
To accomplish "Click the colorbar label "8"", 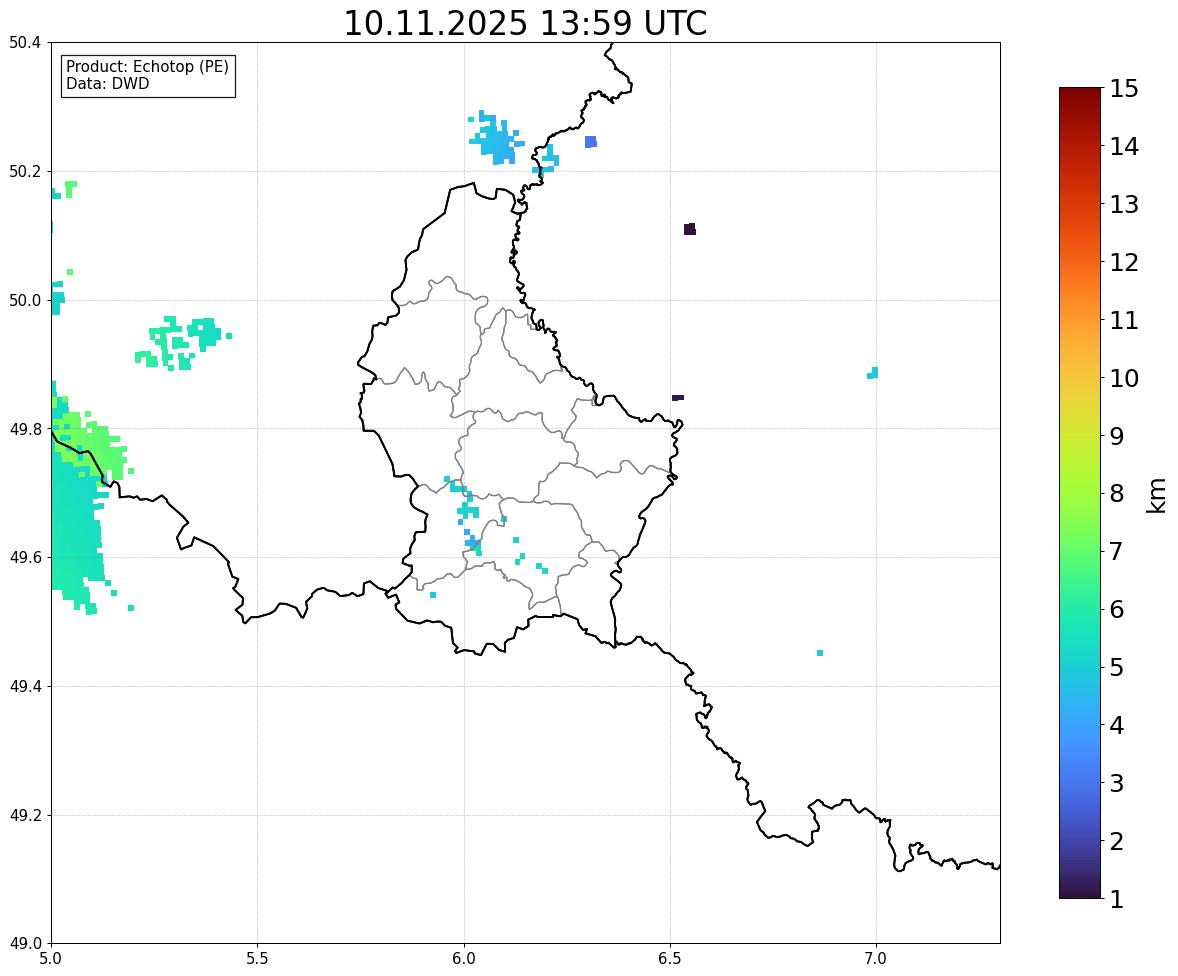I will [x=1117, y=494].
